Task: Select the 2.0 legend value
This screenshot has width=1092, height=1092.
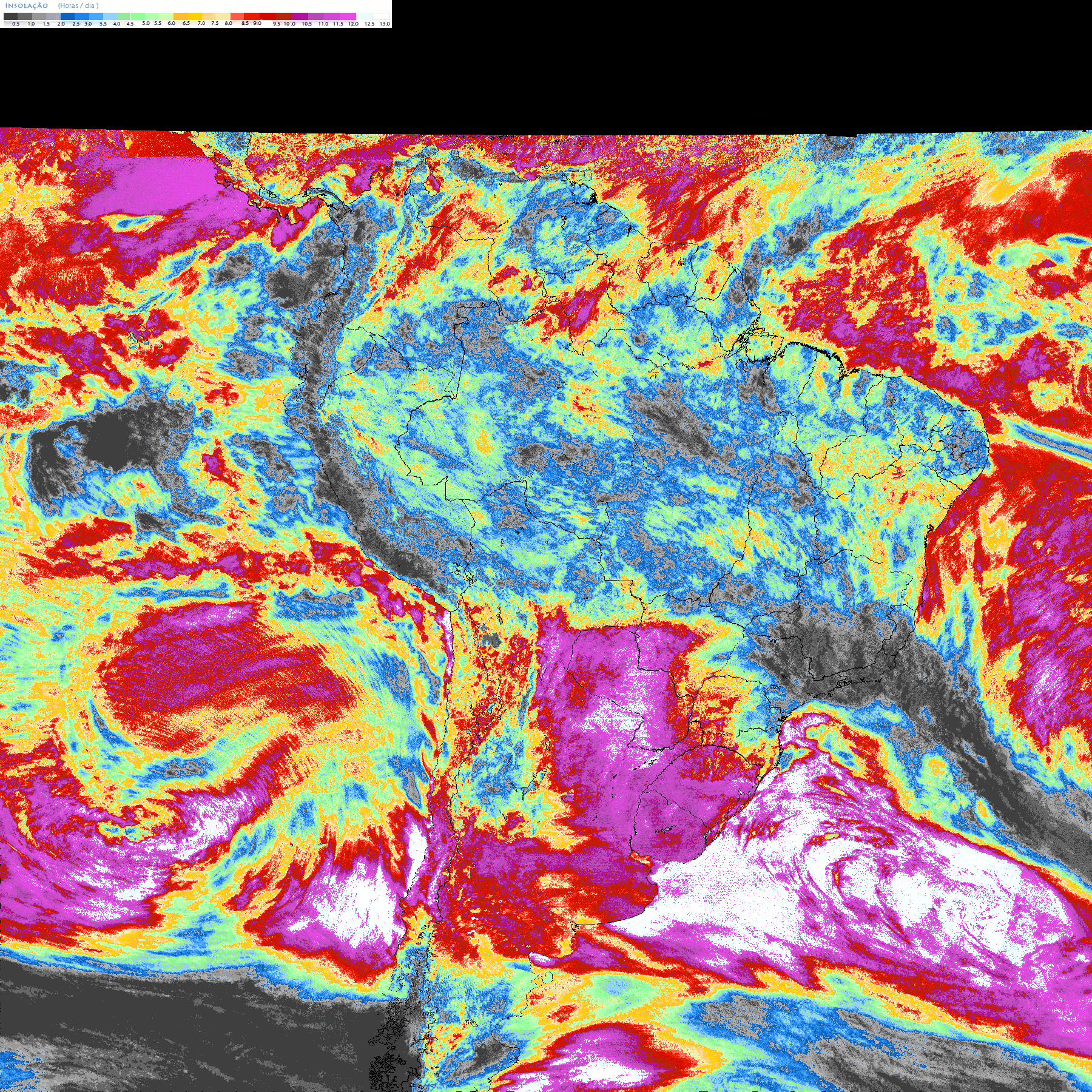Action: pyautogui.click(x=61, y=24)
